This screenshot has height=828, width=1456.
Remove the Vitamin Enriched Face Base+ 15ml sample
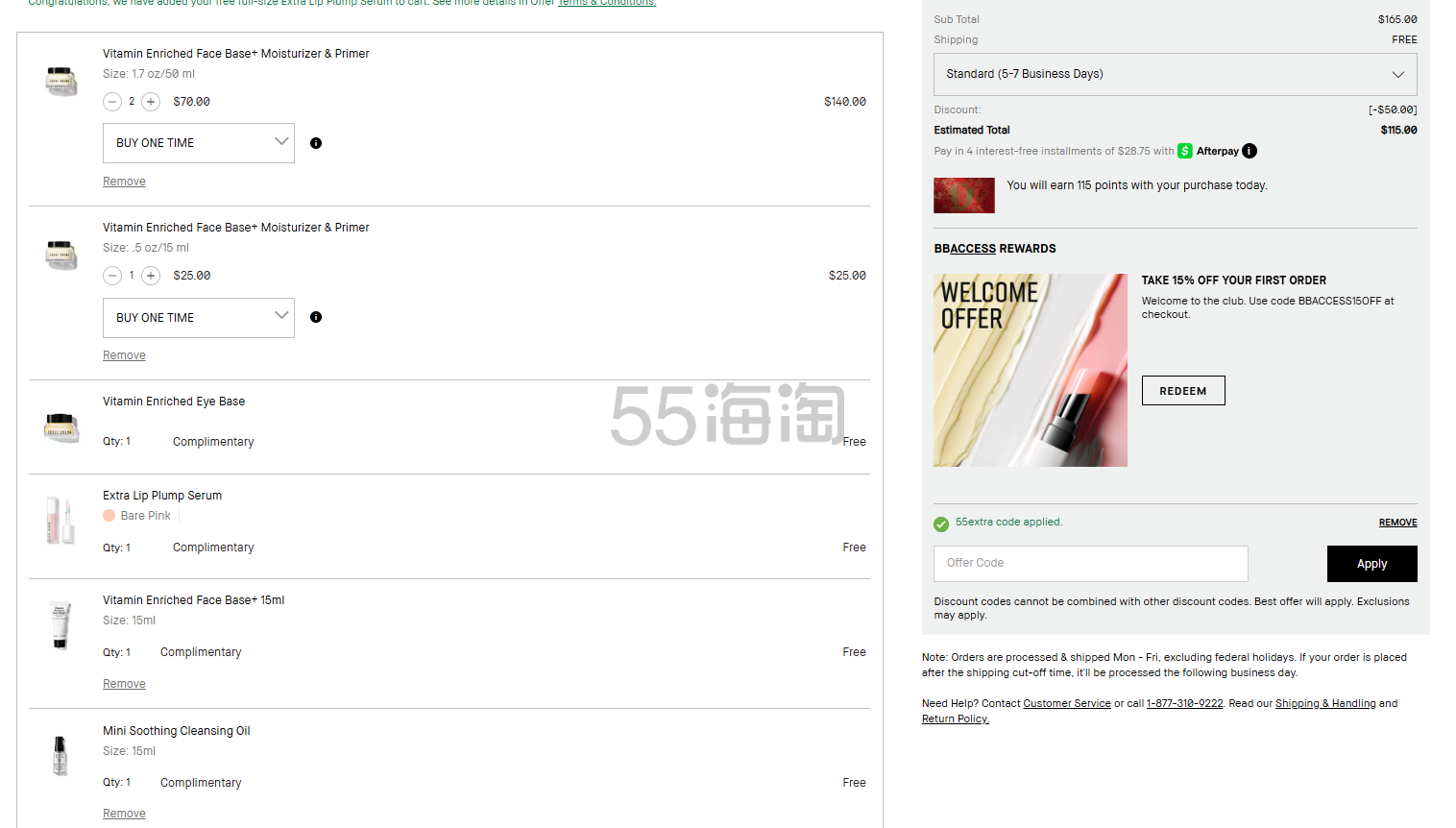[x=124, y=684]
